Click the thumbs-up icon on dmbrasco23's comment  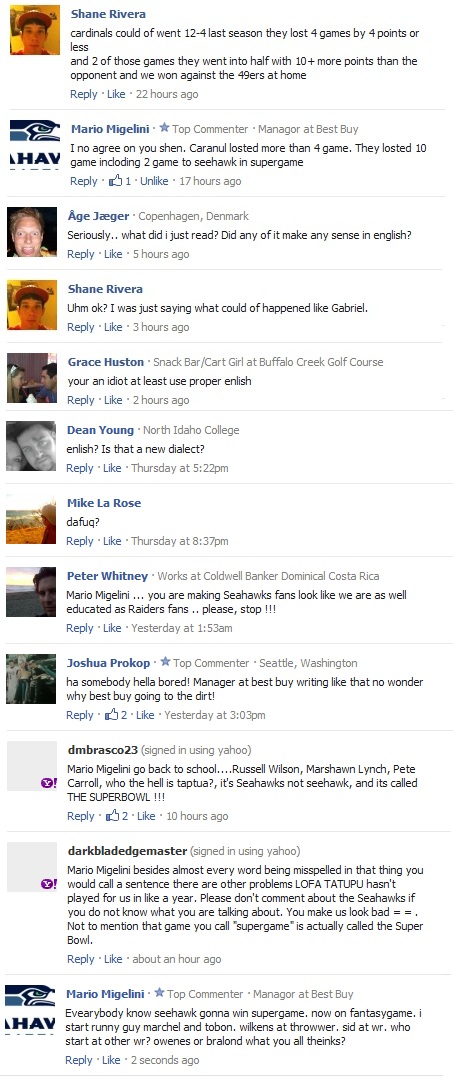113,816
